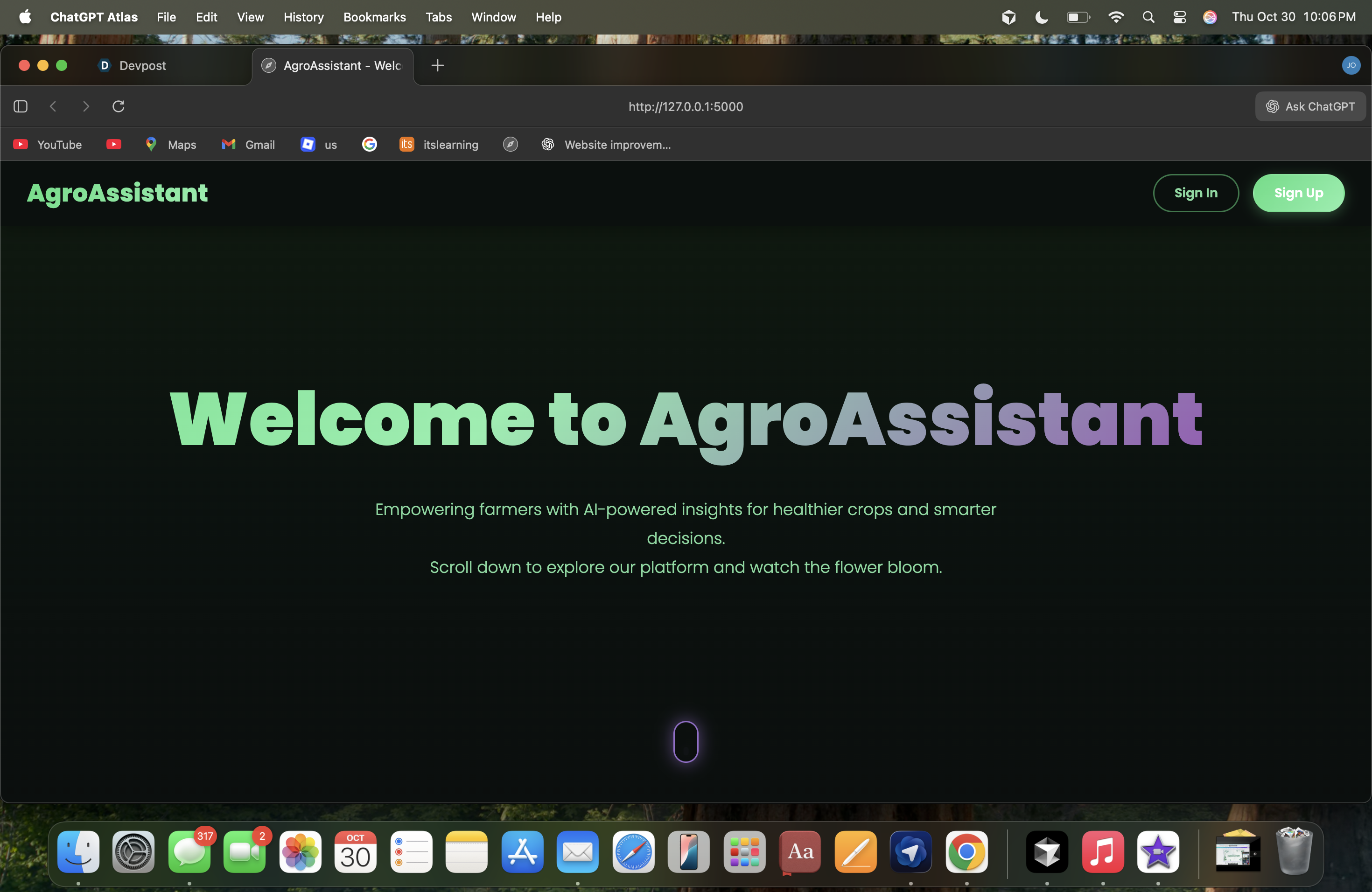
Task: Open the History menu
Action: pos(303,17)
